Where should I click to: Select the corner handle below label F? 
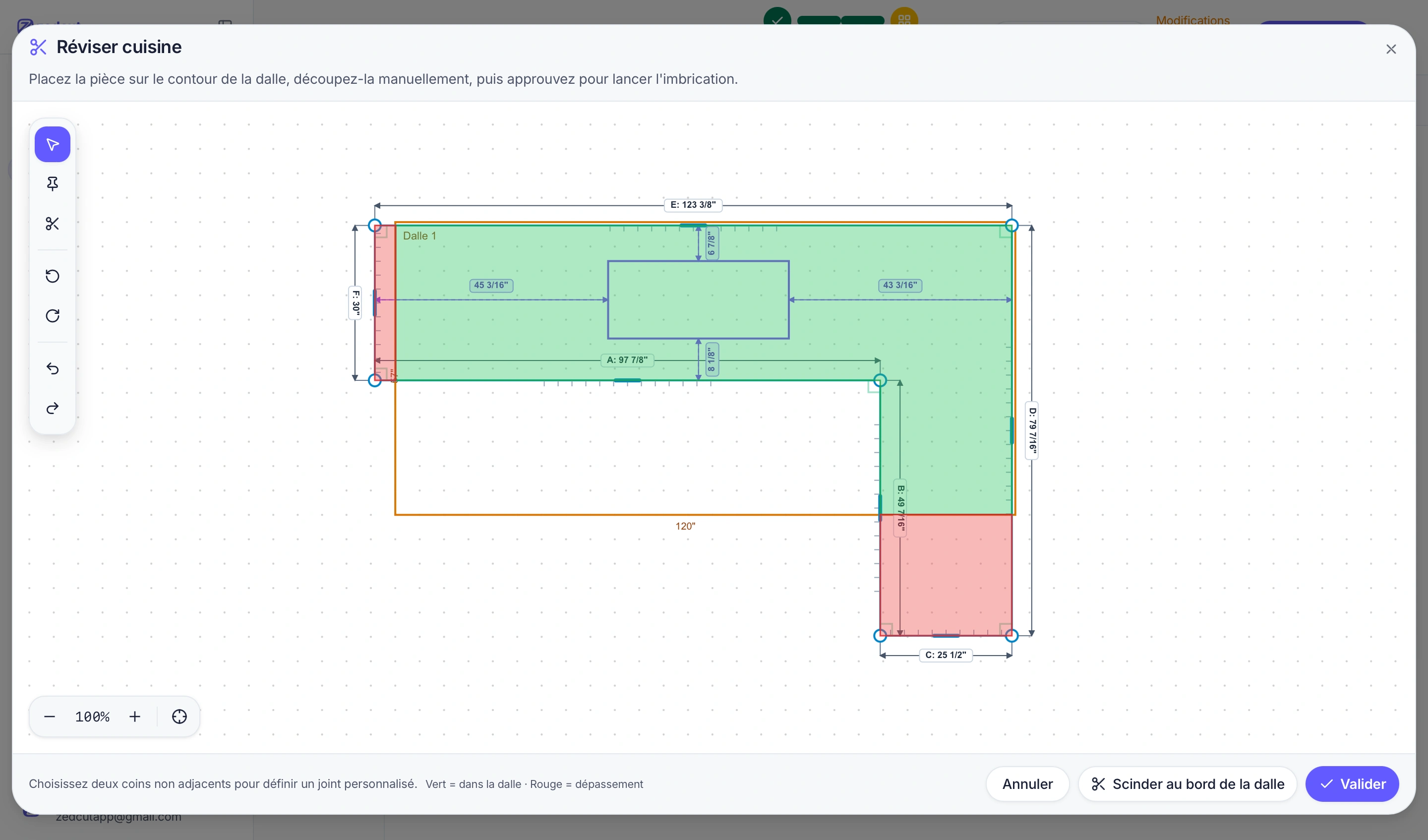[374, 380]
